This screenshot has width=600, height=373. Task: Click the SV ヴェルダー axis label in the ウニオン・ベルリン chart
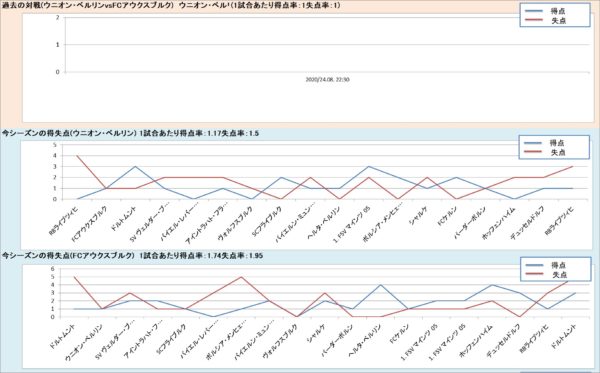tap(149, 224)
